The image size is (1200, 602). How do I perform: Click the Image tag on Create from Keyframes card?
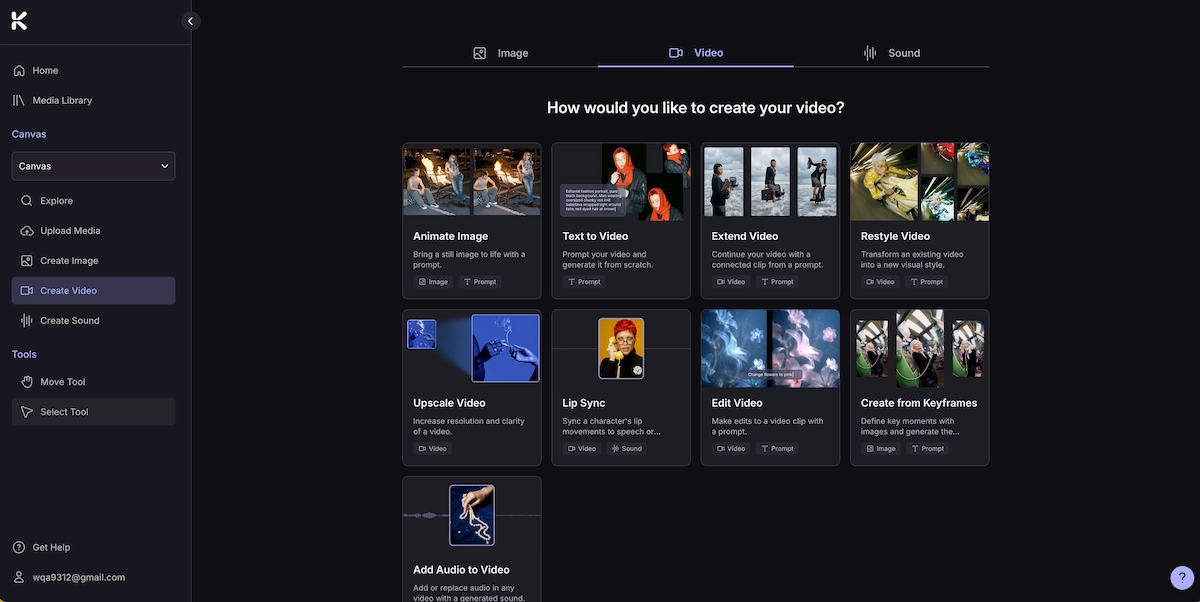pyautogui.click(x=881, y=449)
